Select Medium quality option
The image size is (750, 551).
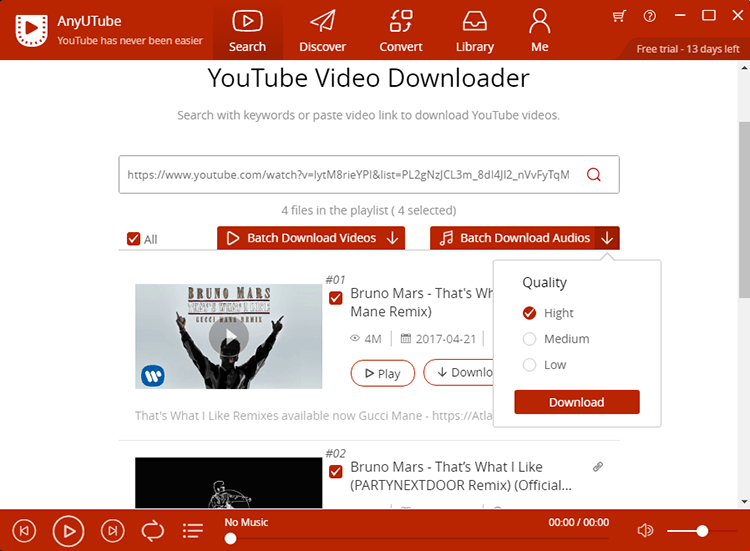(x=529, y=339)
